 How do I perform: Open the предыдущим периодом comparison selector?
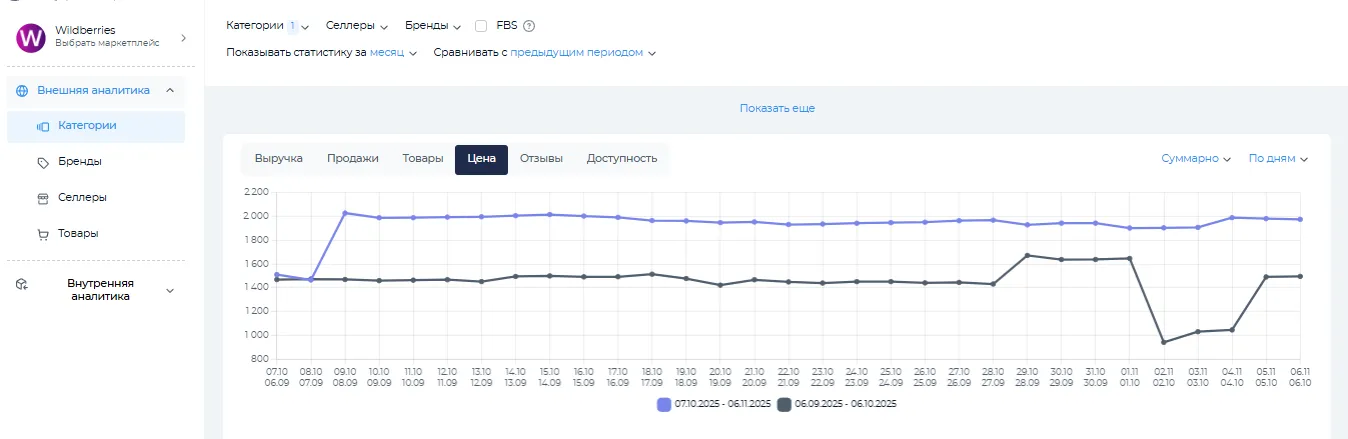coord(582,53)
